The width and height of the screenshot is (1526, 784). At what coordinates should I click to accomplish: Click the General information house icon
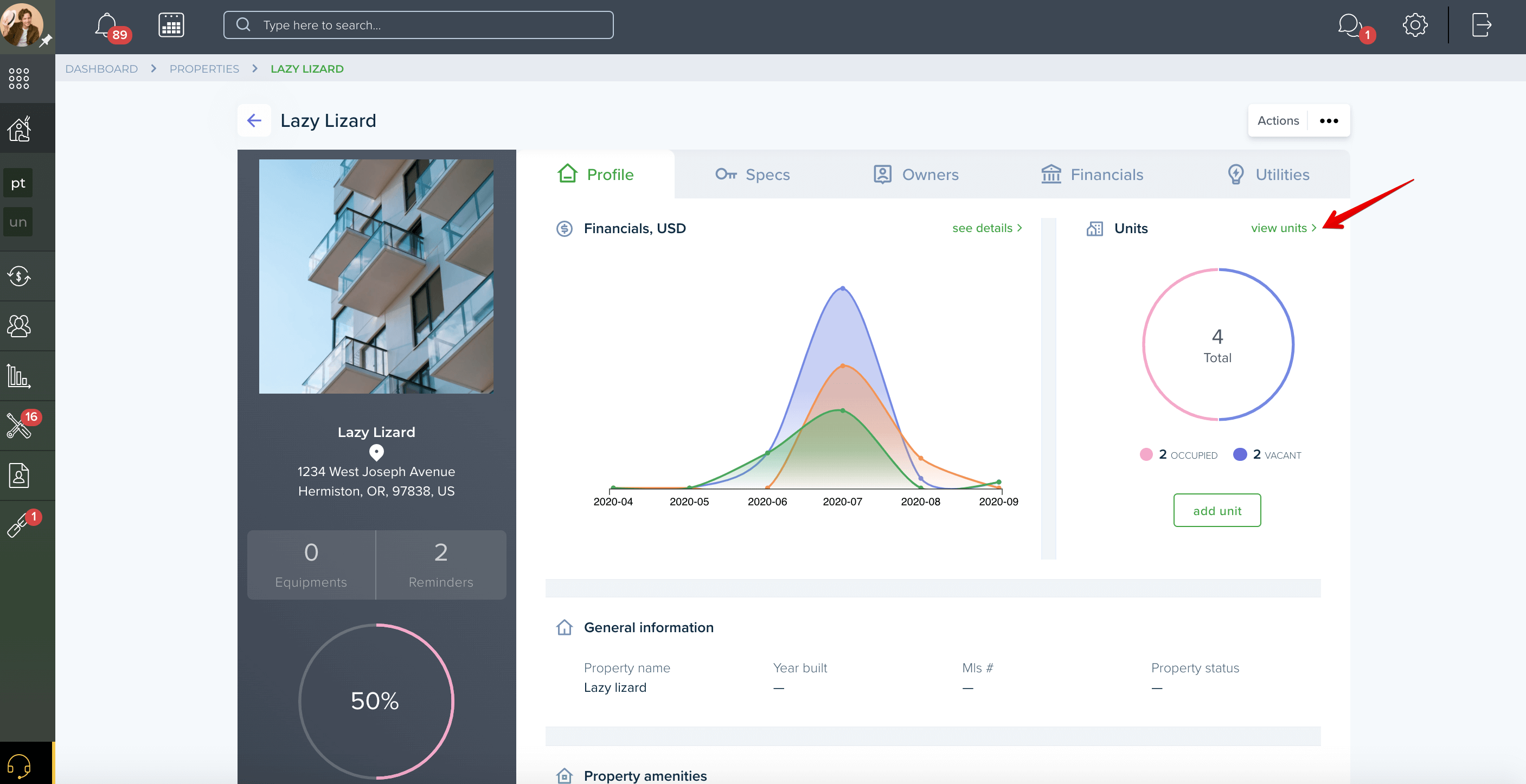click(565, 628)
